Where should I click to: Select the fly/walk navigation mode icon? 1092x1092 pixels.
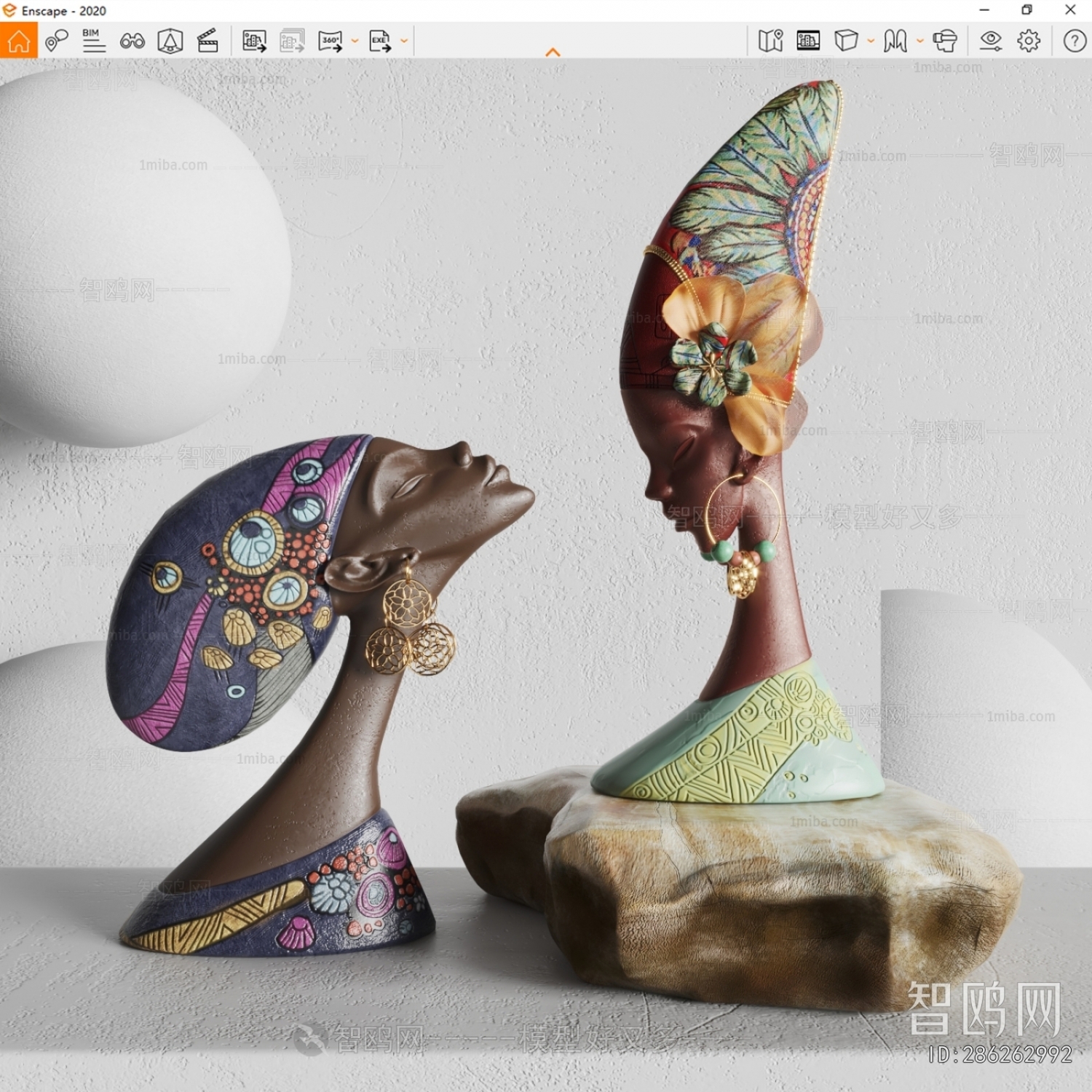[895, 41]
